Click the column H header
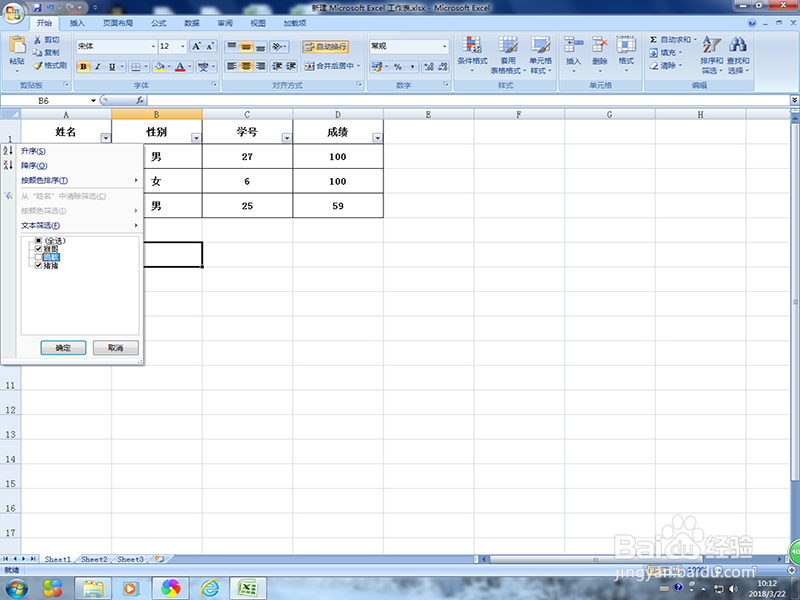This screenshot has height=600, width=800. click(700, 114)
